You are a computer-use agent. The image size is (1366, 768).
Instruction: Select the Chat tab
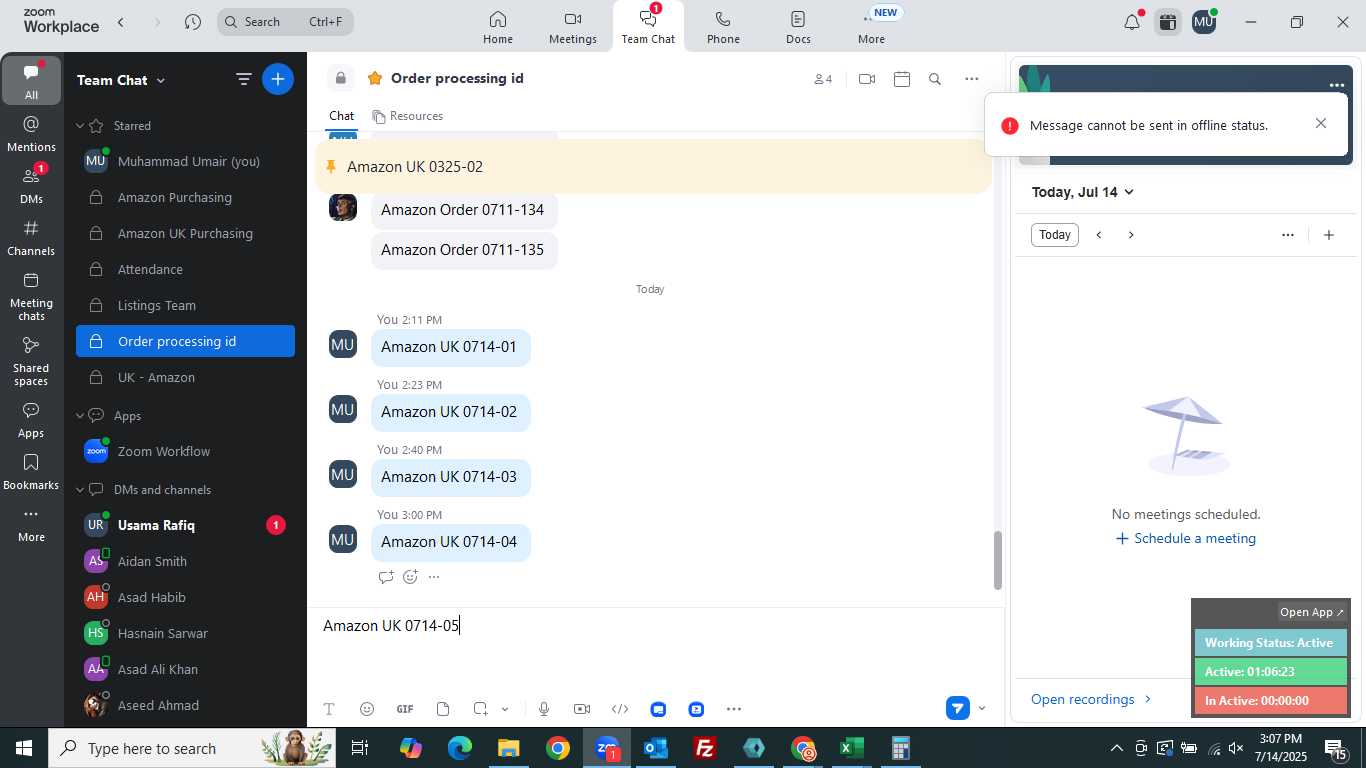pyautogui.click(x=342, y=116)
